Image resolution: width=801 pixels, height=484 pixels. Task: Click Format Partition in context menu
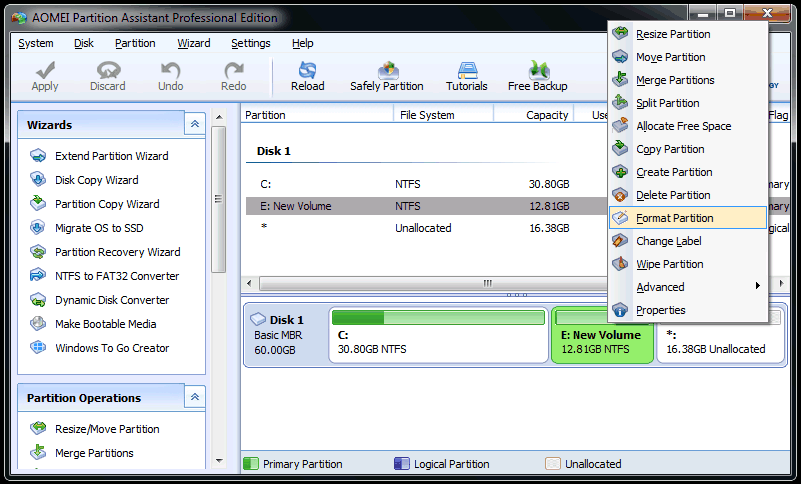click(x=688, y=218)
